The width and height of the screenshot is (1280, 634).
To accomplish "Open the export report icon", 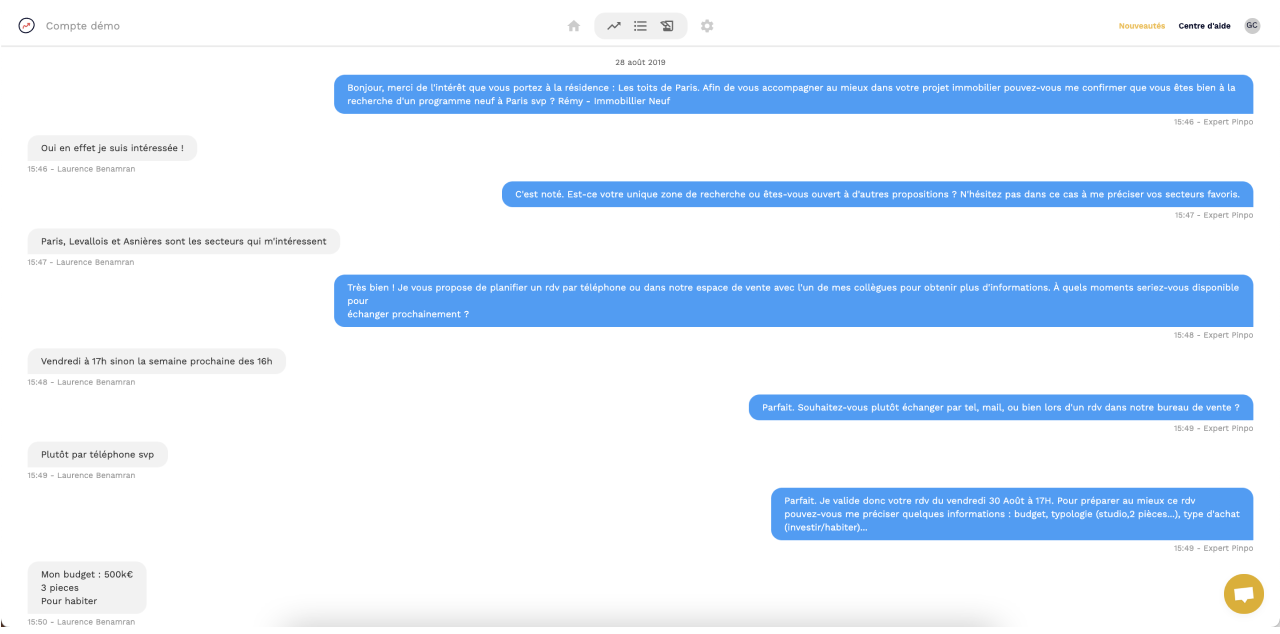I will click(x=667, y=26).
